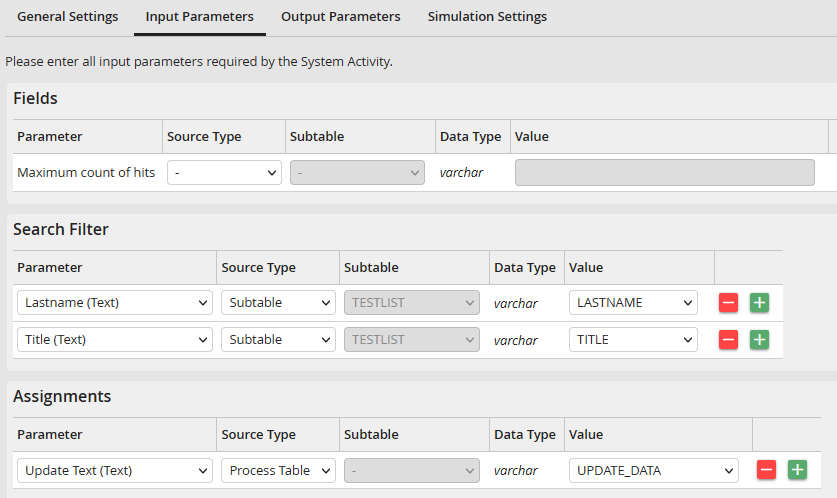
Task: Add a row after Lastname (Text) filter
Action: 759,303
